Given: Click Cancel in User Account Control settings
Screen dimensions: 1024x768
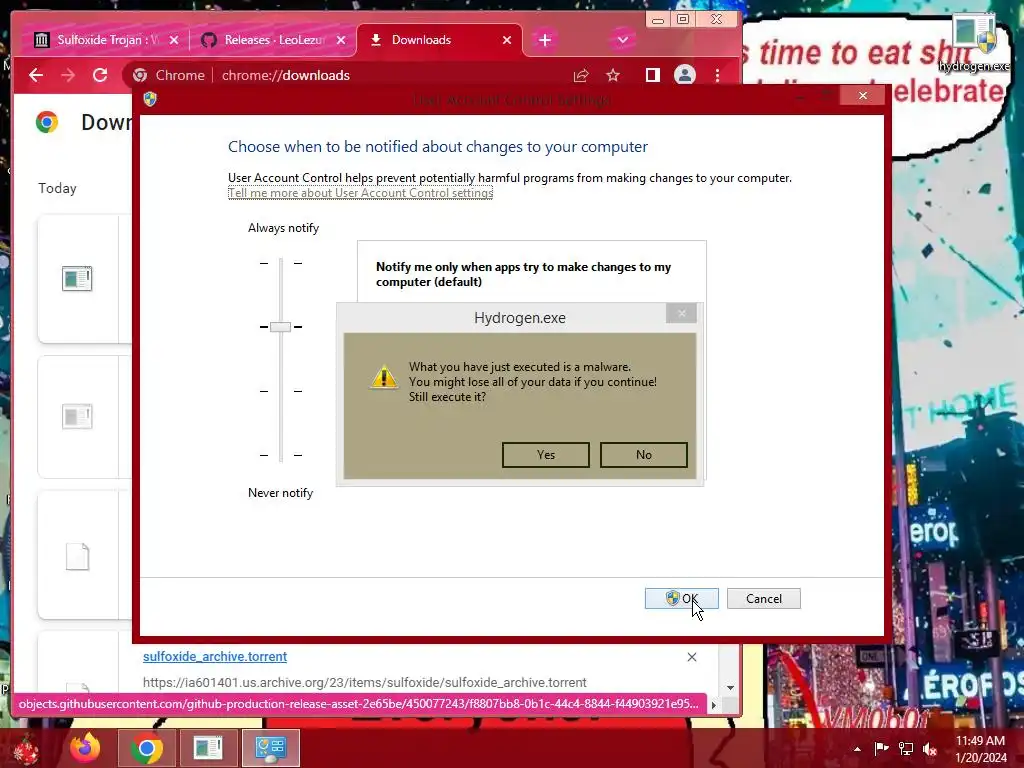Looking at the screenshot, I should (x=763, y=598).
